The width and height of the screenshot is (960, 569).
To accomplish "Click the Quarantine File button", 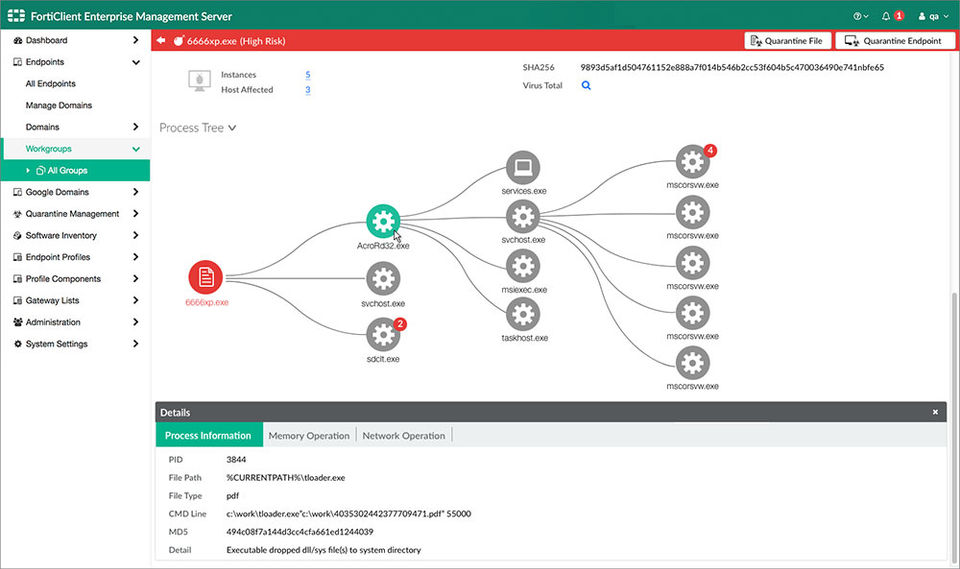I will tap(787, 41).
